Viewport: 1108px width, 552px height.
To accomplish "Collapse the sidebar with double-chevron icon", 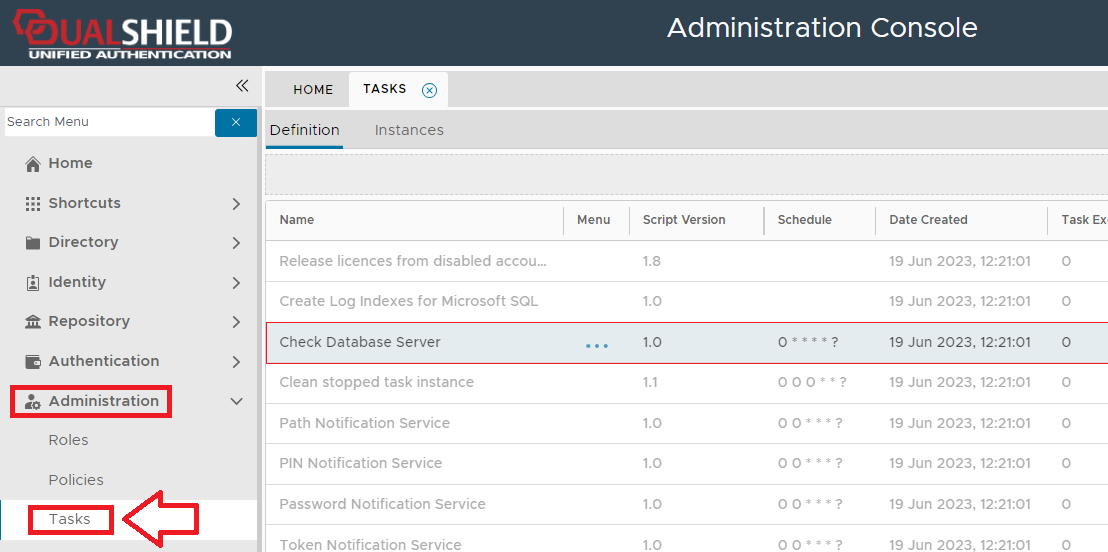I will [241, 86].
